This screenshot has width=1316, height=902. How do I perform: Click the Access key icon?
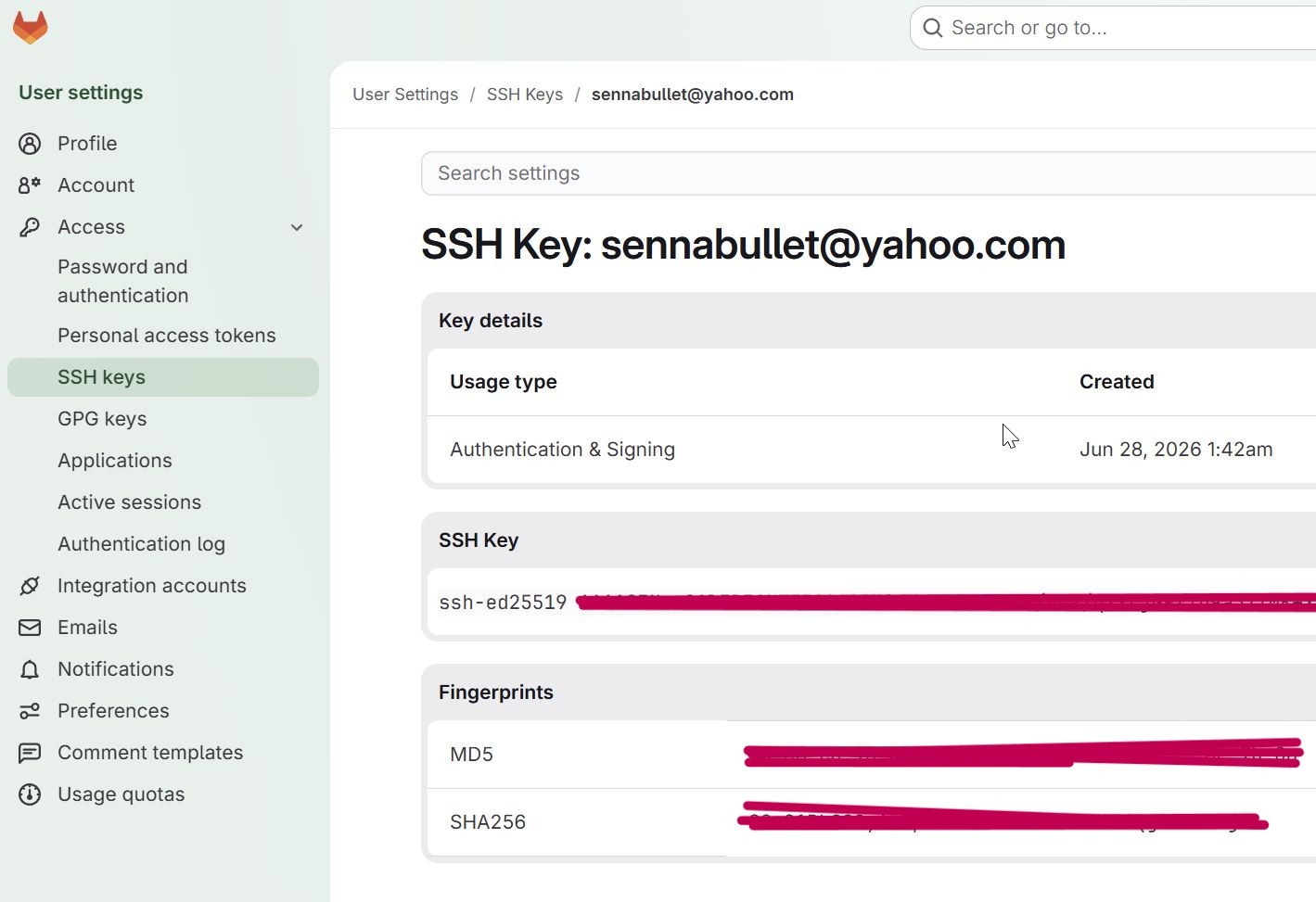pyautogui.click(x=30, y=227)
